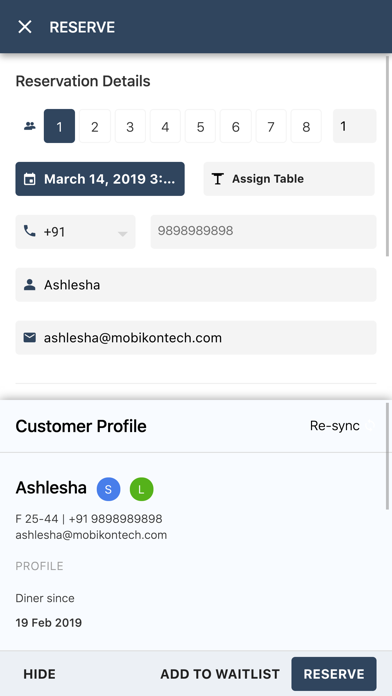Click the table icon in Assign Table
The image size is (392, 696).
point(218,179)
